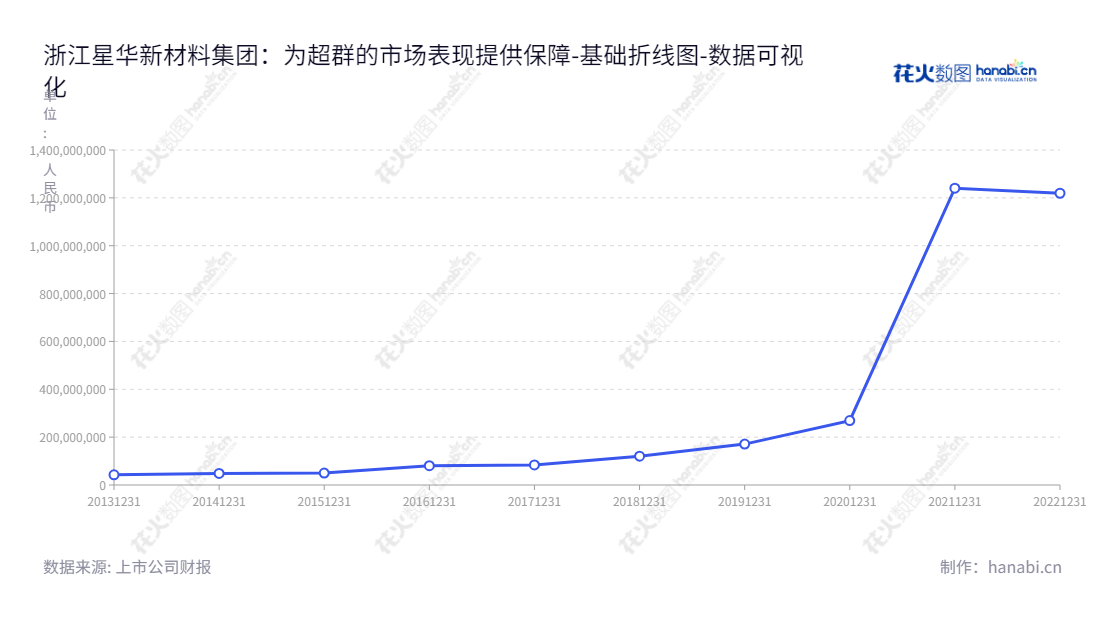This screenshot has height=620, width=1100.
Task: Click the x-axis label 20171231
Action: [535, 501]
